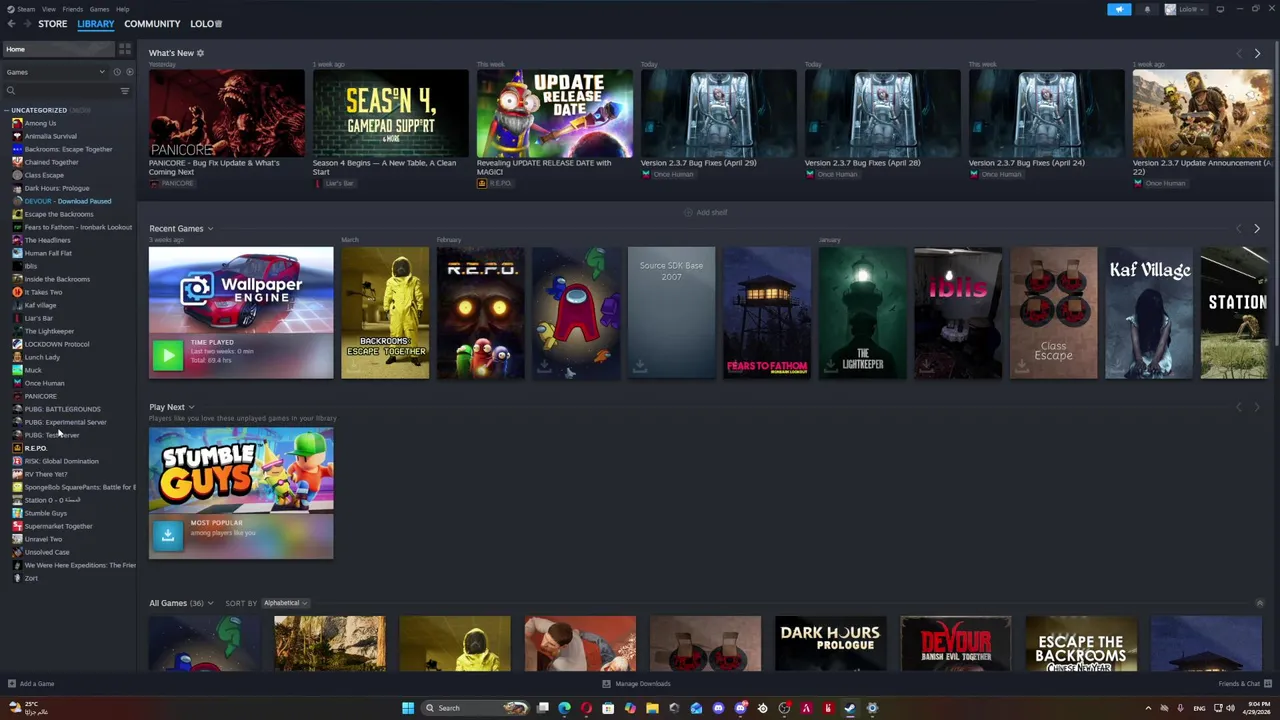Open the View menu
Image resolution: width=1280 pixels, height=720 pixels.
tap(49, 9)
